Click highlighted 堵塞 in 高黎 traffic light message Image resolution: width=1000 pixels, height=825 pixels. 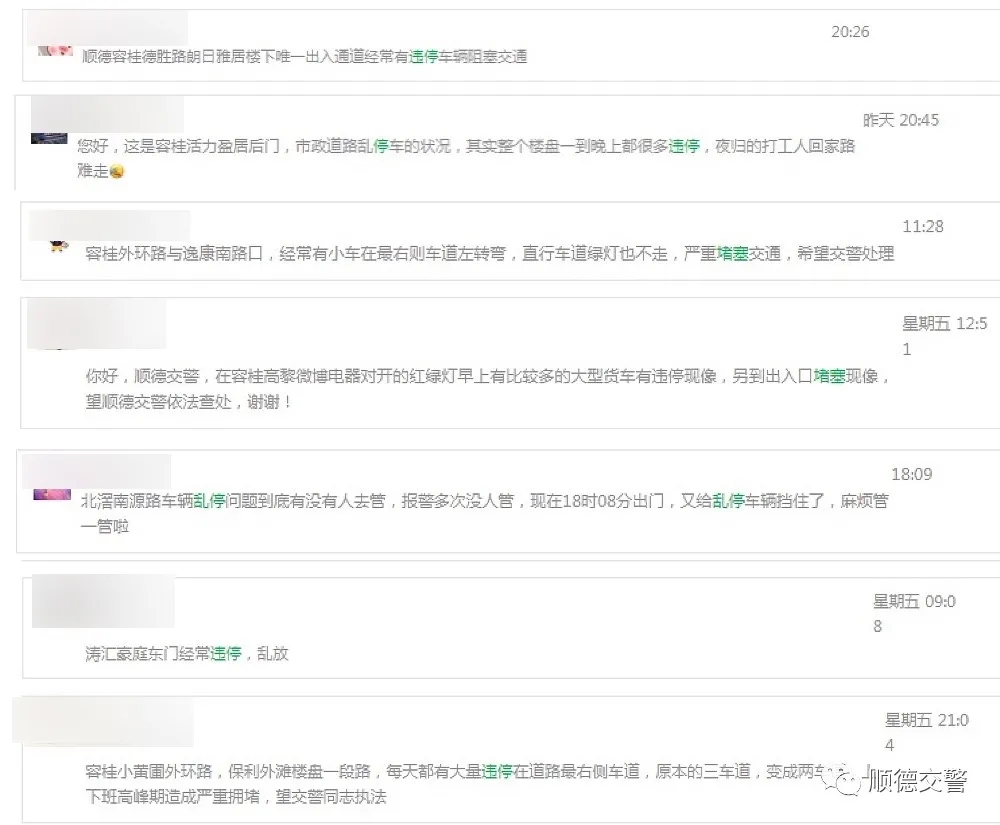click(829, 377)
